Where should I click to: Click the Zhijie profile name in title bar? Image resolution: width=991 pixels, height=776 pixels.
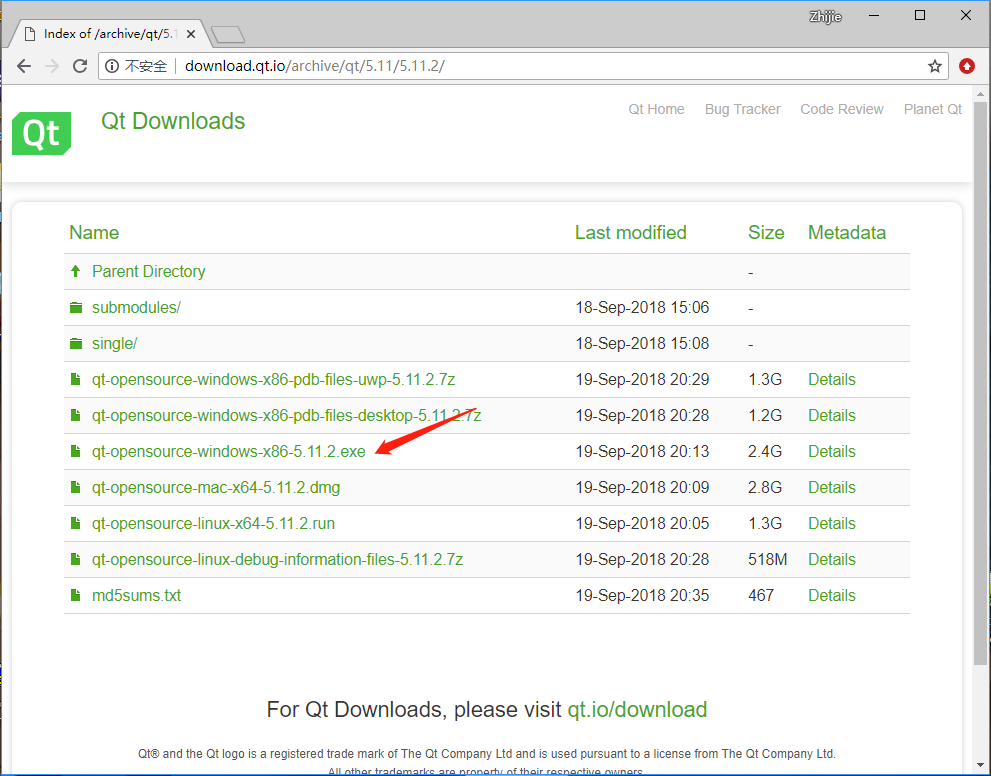825,16
